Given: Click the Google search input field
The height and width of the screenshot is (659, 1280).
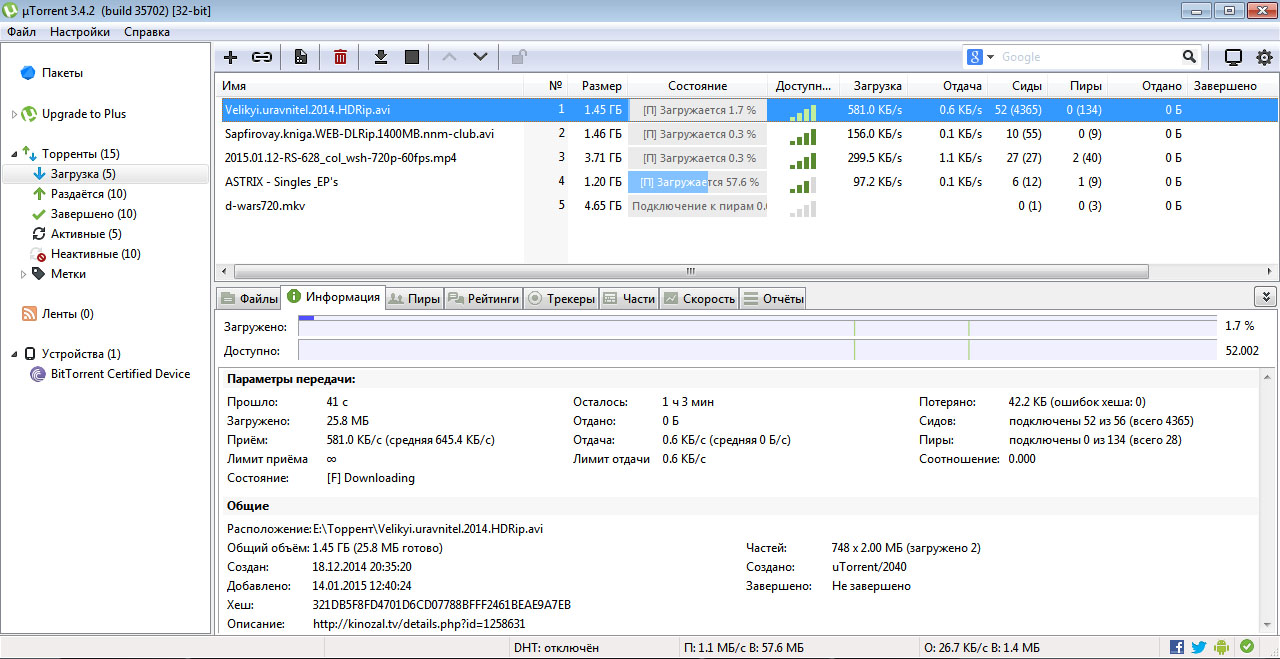Looking at the screenshot, I should (1088, 57).
